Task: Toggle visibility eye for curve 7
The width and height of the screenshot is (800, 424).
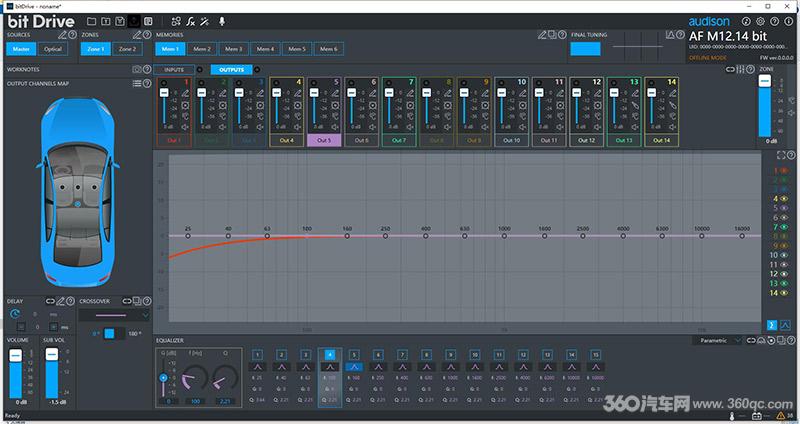Action: pyautogui.click(x=784, y=227)
